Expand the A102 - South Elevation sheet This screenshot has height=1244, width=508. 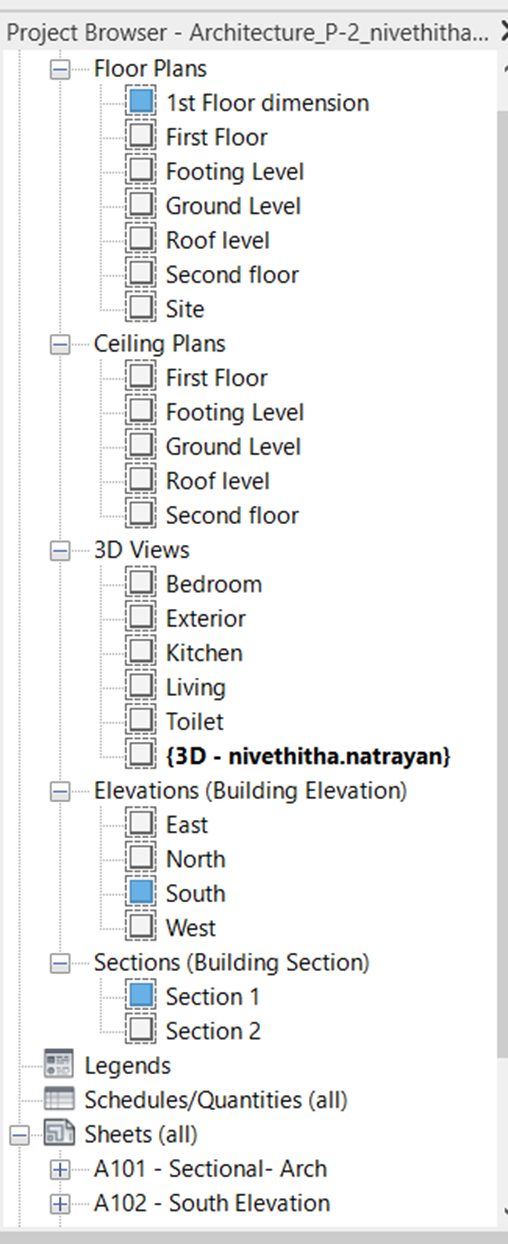(x=60, y=1203)
